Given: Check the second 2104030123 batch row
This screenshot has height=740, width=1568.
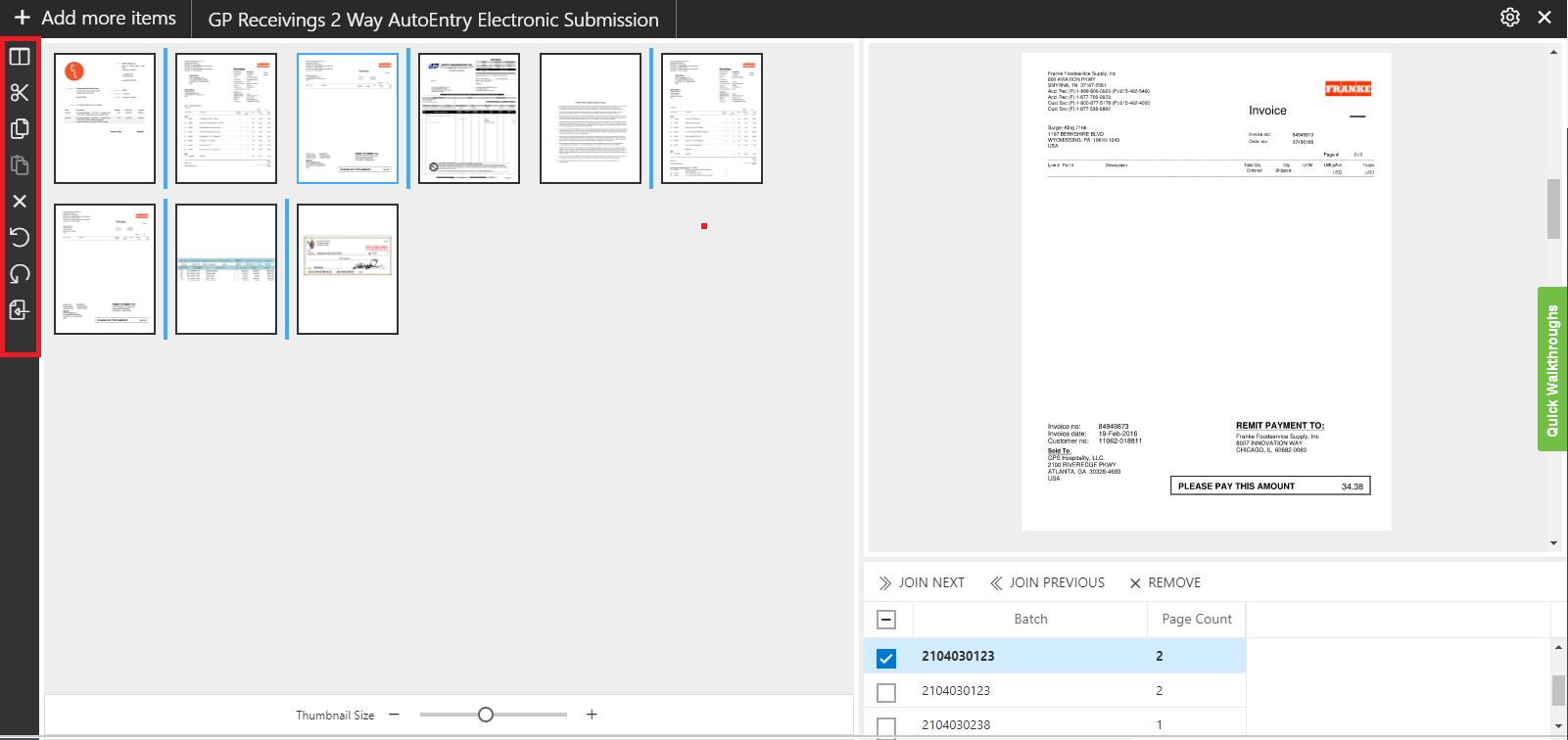Looking at the screenshot, I should [886, 692].
